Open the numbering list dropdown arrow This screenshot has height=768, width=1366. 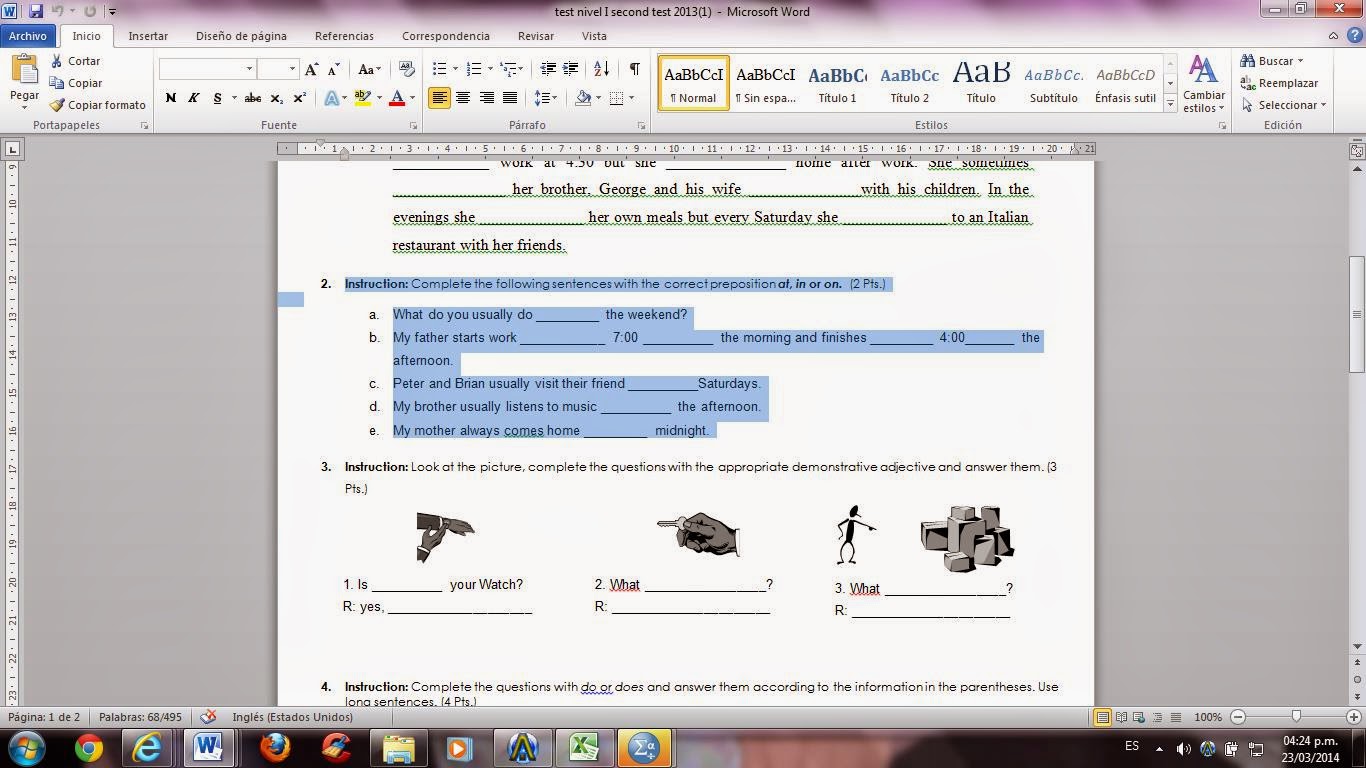click(x=489, y=69)
